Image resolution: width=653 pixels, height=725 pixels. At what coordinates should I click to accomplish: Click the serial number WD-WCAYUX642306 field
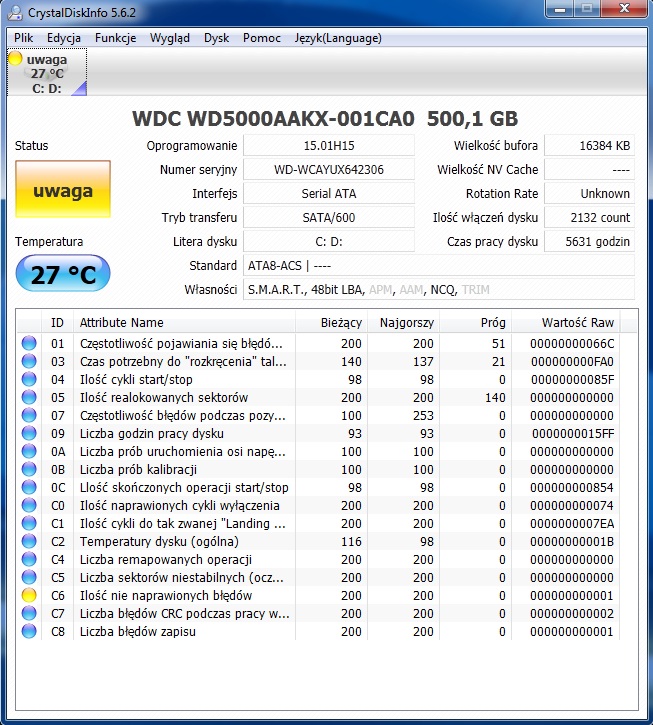(x=329, y=170)
